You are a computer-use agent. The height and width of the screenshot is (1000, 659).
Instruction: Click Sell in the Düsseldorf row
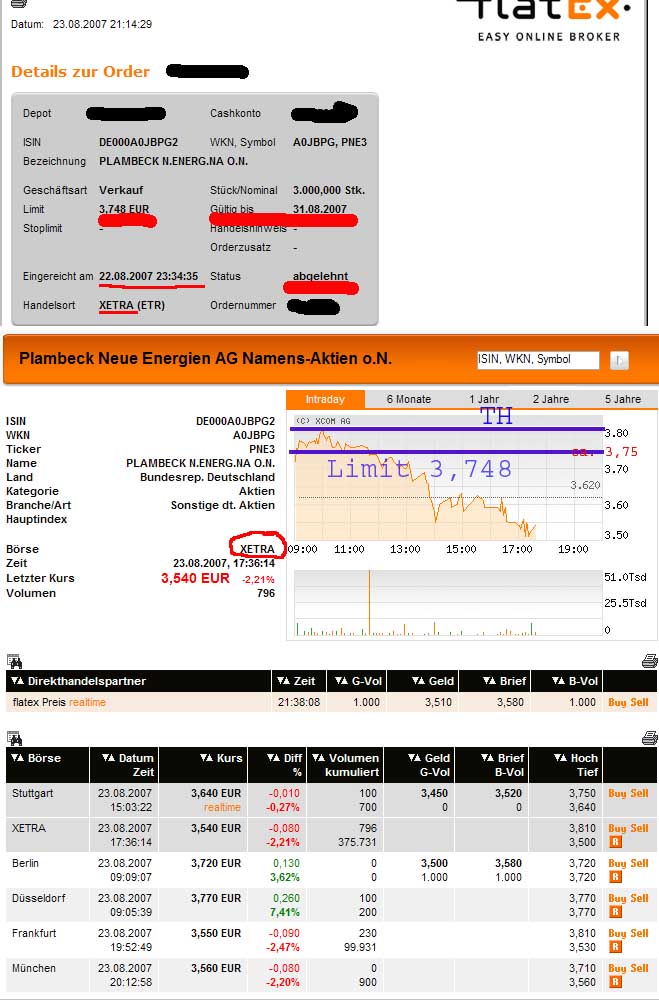coord(639,899)
